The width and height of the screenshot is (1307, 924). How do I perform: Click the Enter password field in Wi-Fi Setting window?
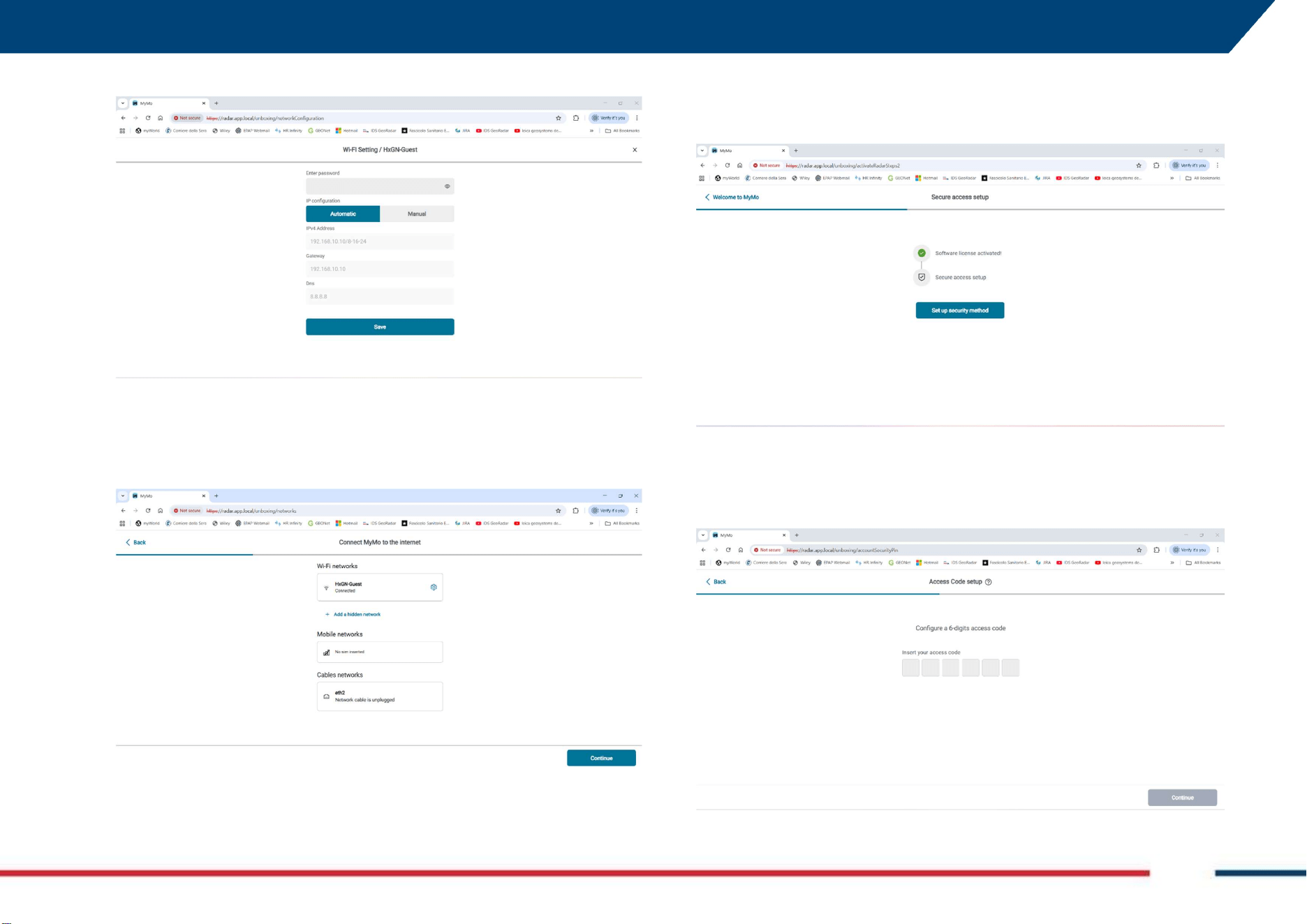click(380, 186)
